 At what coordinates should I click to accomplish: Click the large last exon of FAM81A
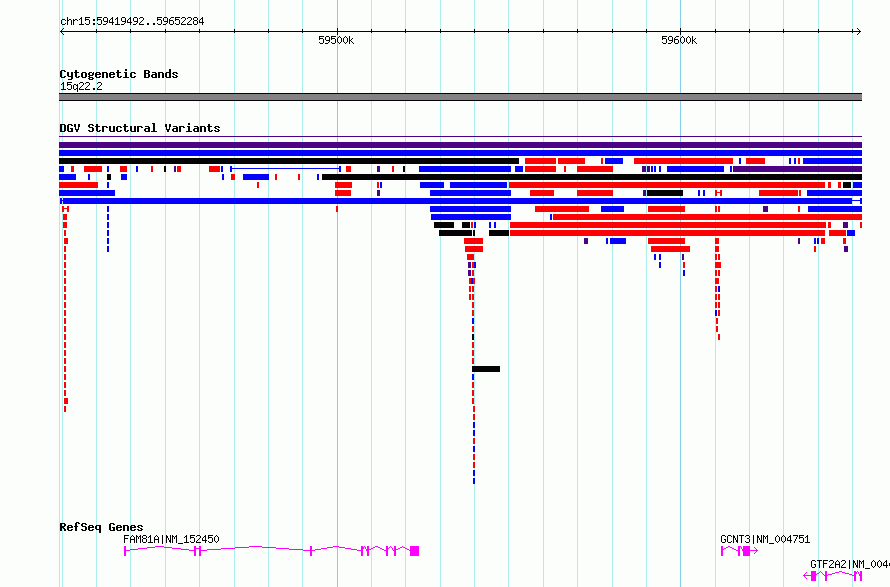point(415,551)
